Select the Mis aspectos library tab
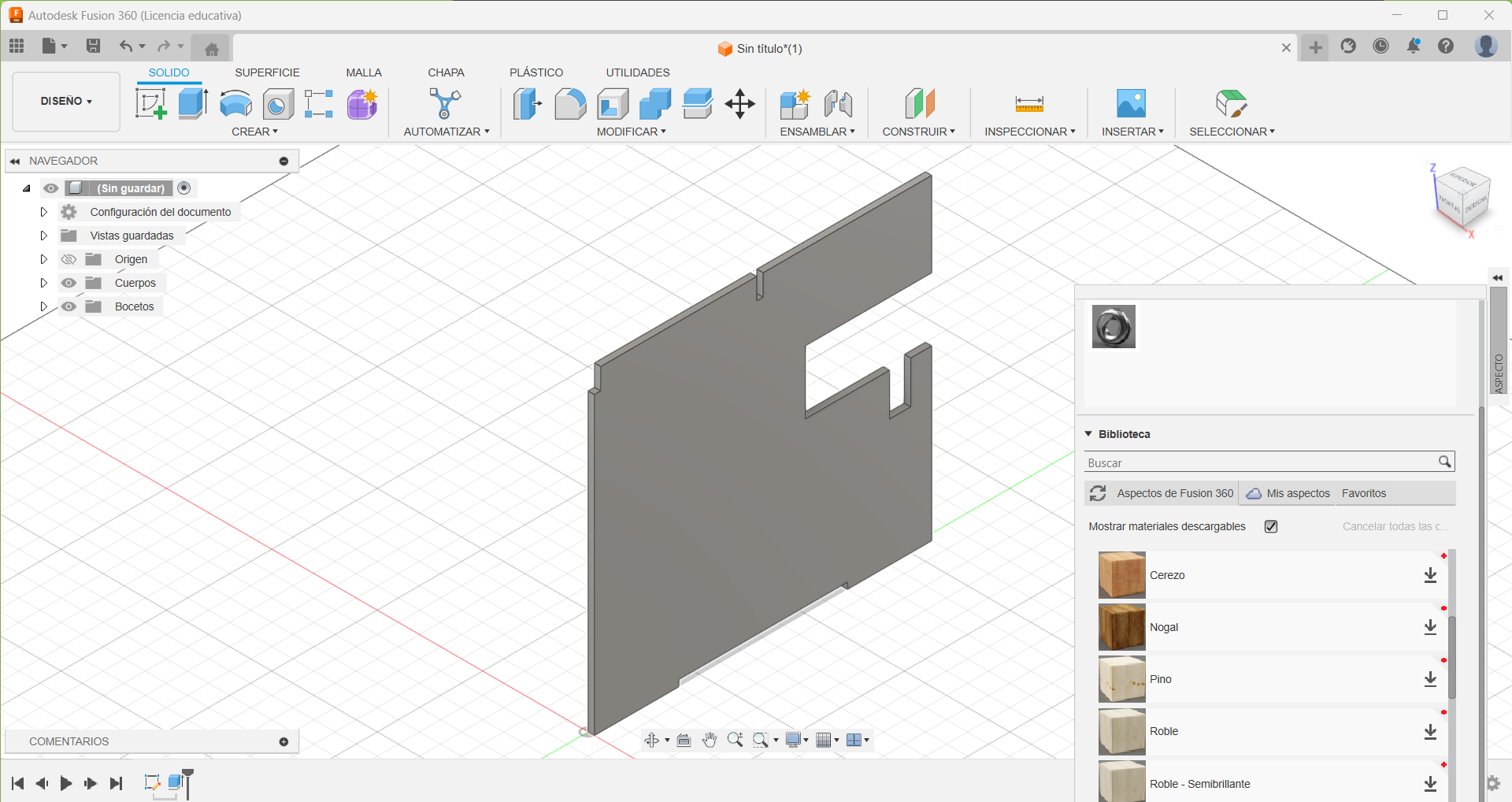Image resolution: width=1512 pixels, height=802 pixels. tap(1288, 493)
